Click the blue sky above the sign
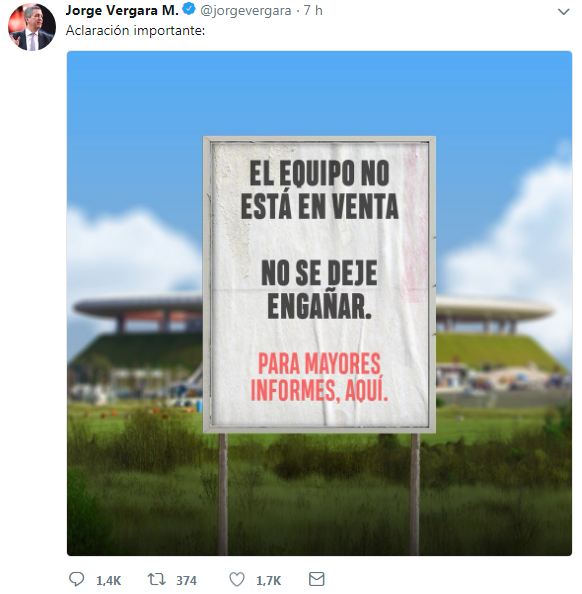The width and height of the screenshot is (582, 594). click(319, 93)
